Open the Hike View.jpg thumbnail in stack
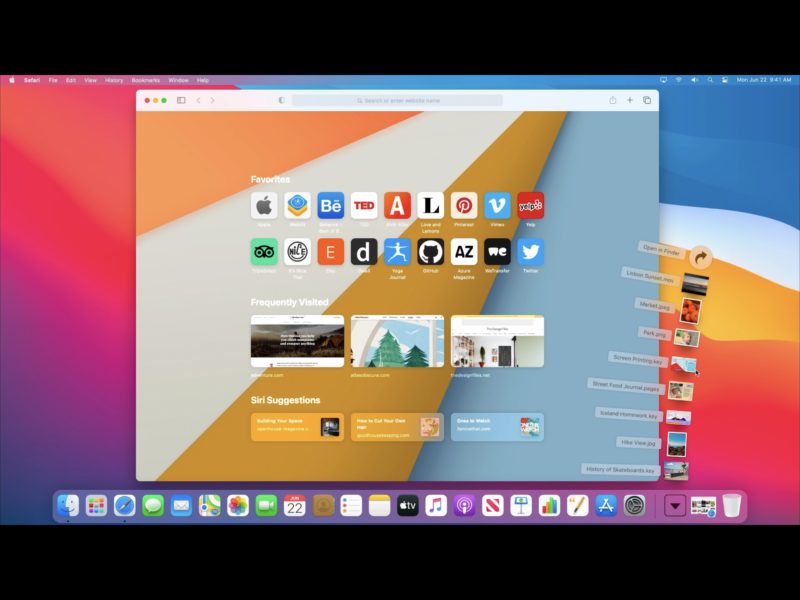Image resolution: width=800 pixels, height=600 pixels. tap(677, 444)
